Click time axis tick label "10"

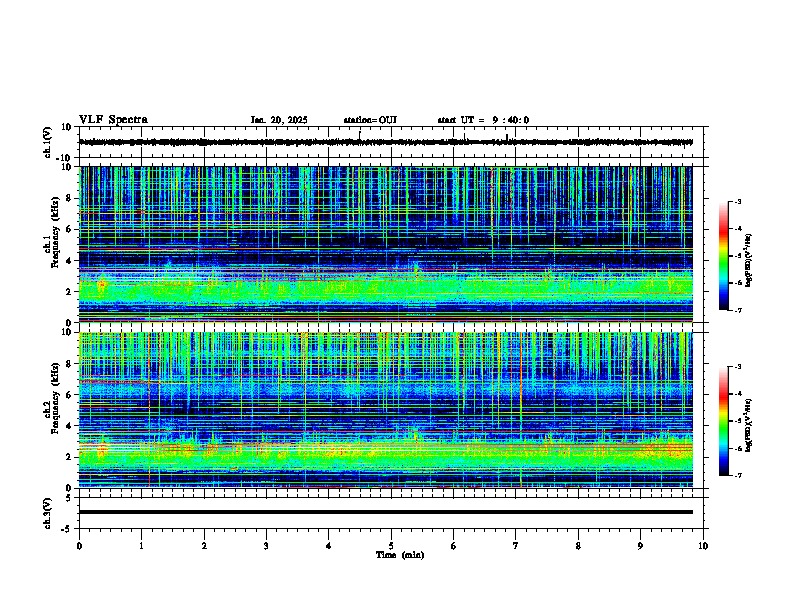point(703,546)
